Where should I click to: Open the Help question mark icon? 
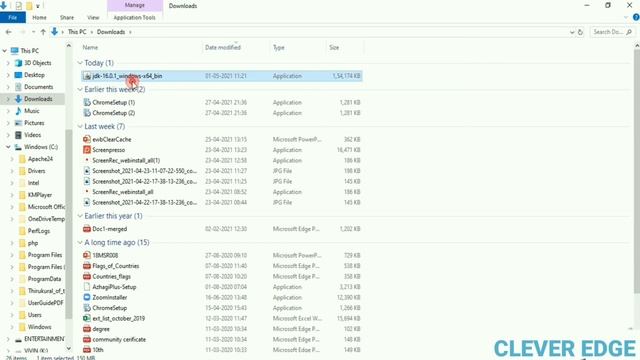tap(636, 17)
